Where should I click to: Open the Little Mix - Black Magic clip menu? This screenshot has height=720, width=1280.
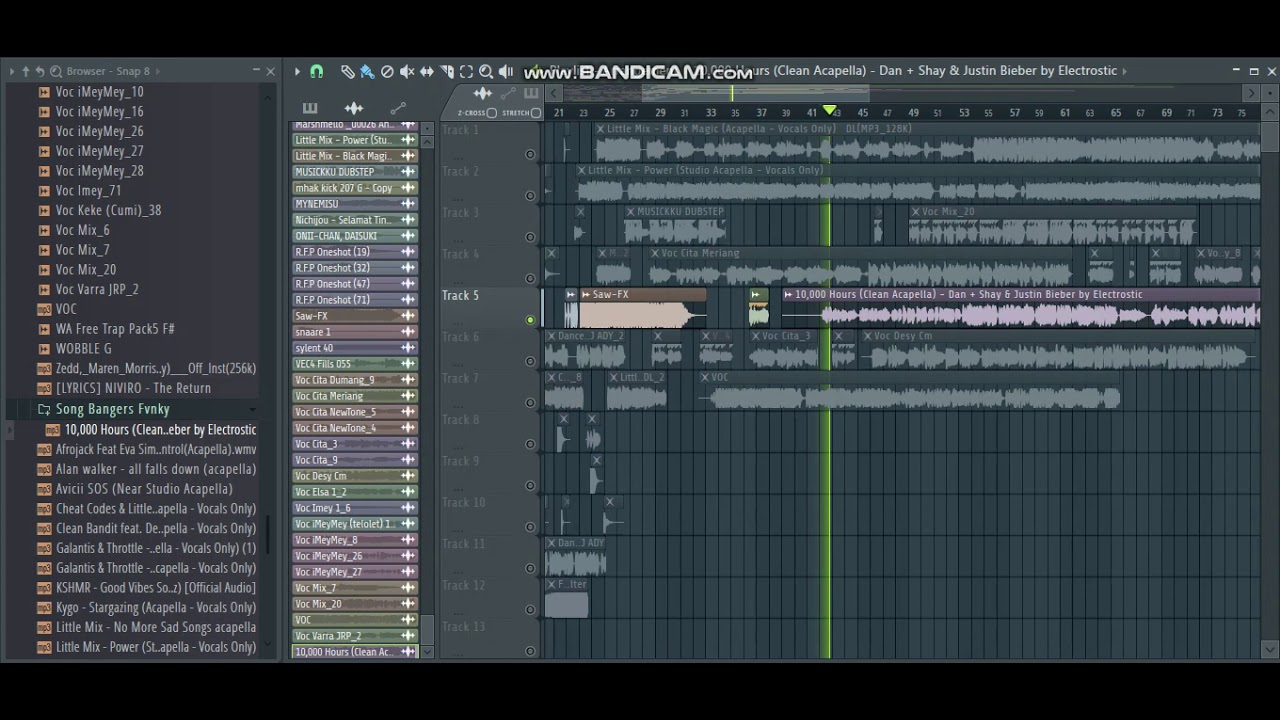click(x=600, y=129)
